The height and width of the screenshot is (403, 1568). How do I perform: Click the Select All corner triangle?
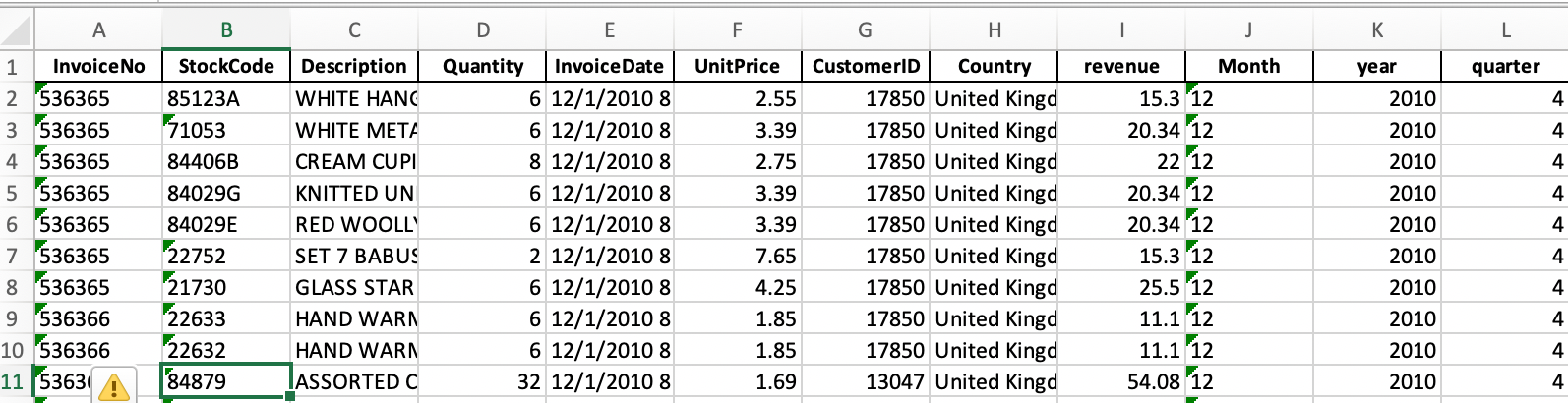[16, 31]
